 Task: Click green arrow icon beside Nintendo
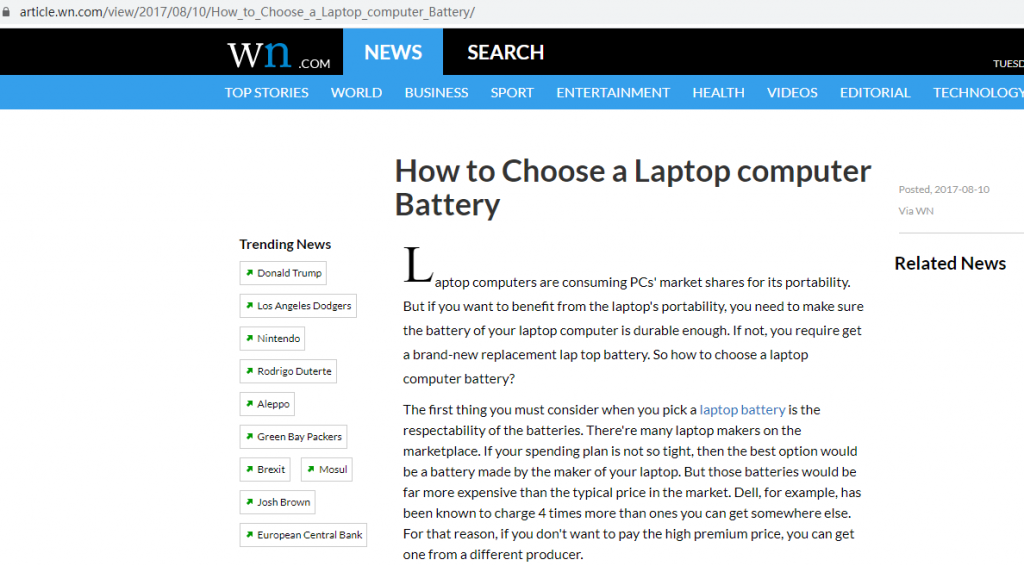(x=249, y=339)
